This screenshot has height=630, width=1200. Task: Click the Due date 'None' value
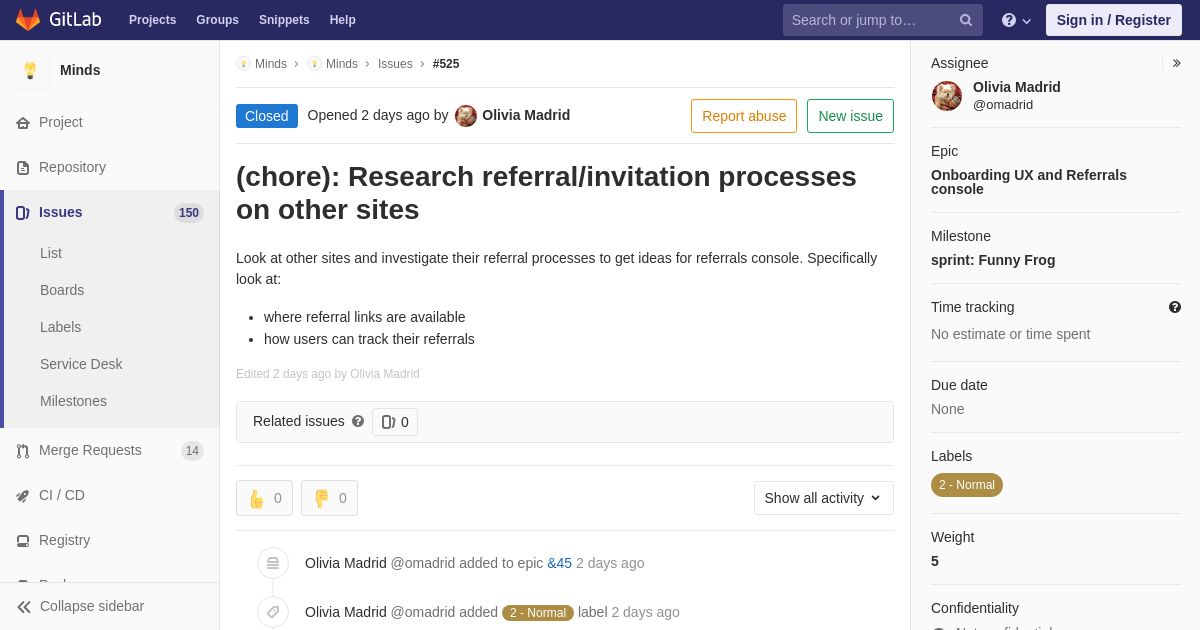(x=947, y=409)
